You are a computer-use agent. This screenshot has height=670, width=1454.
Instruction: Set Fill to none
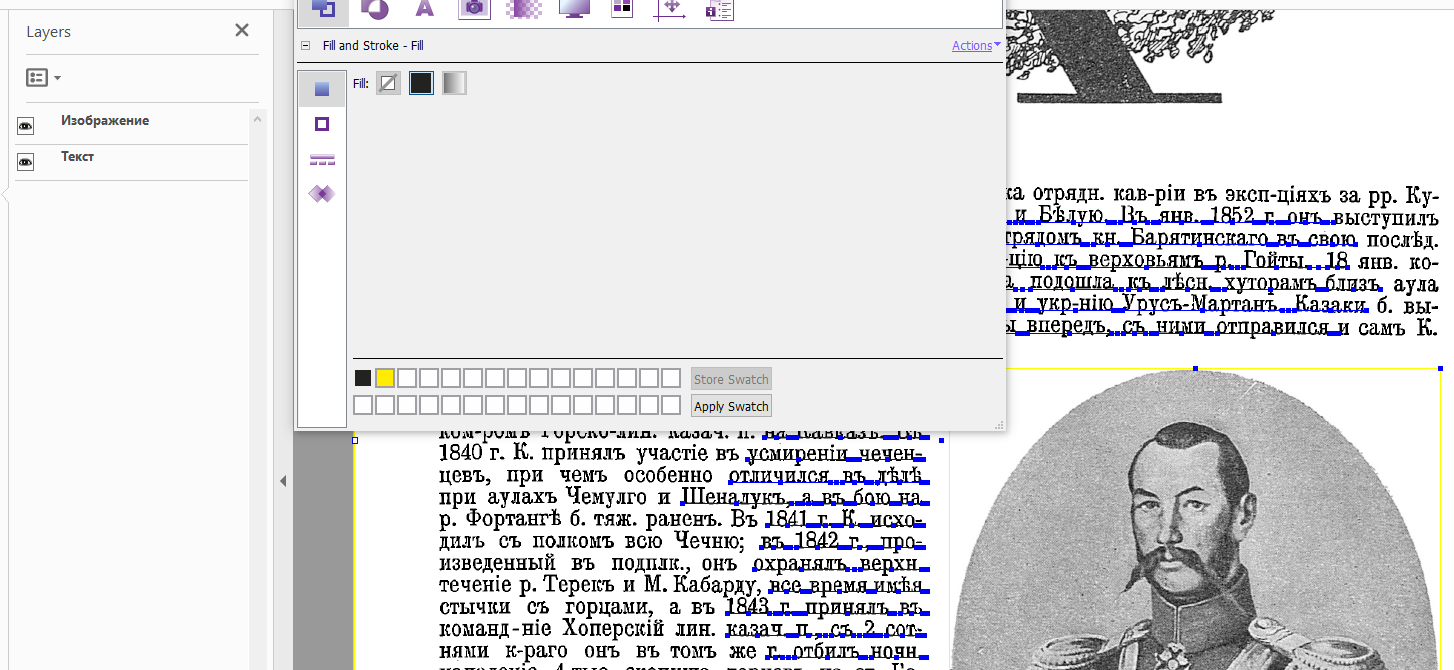point(388,83)
